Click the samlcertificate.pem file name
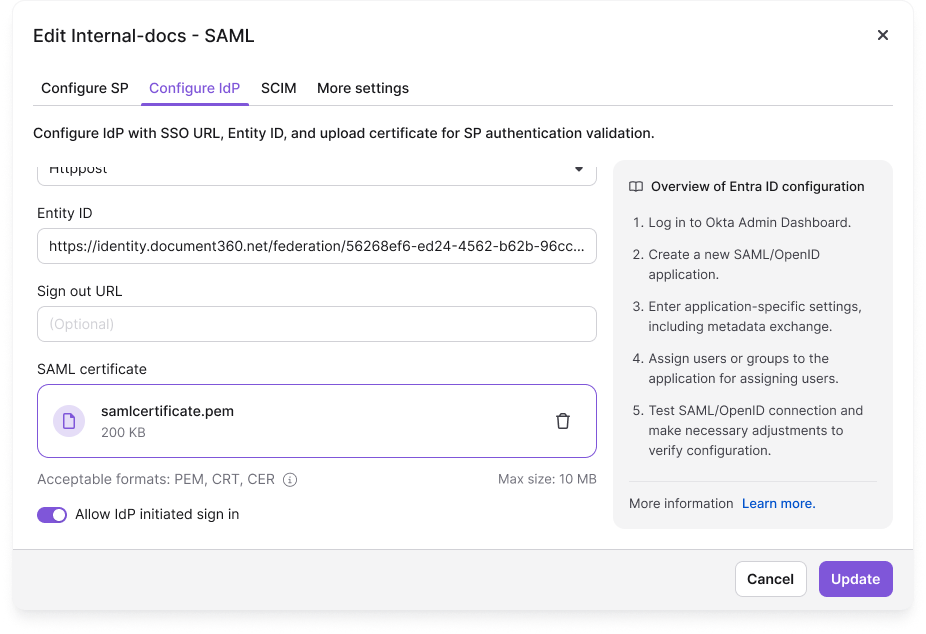The height and width of the screenshot is (634, 926). [x=167, y=411]
